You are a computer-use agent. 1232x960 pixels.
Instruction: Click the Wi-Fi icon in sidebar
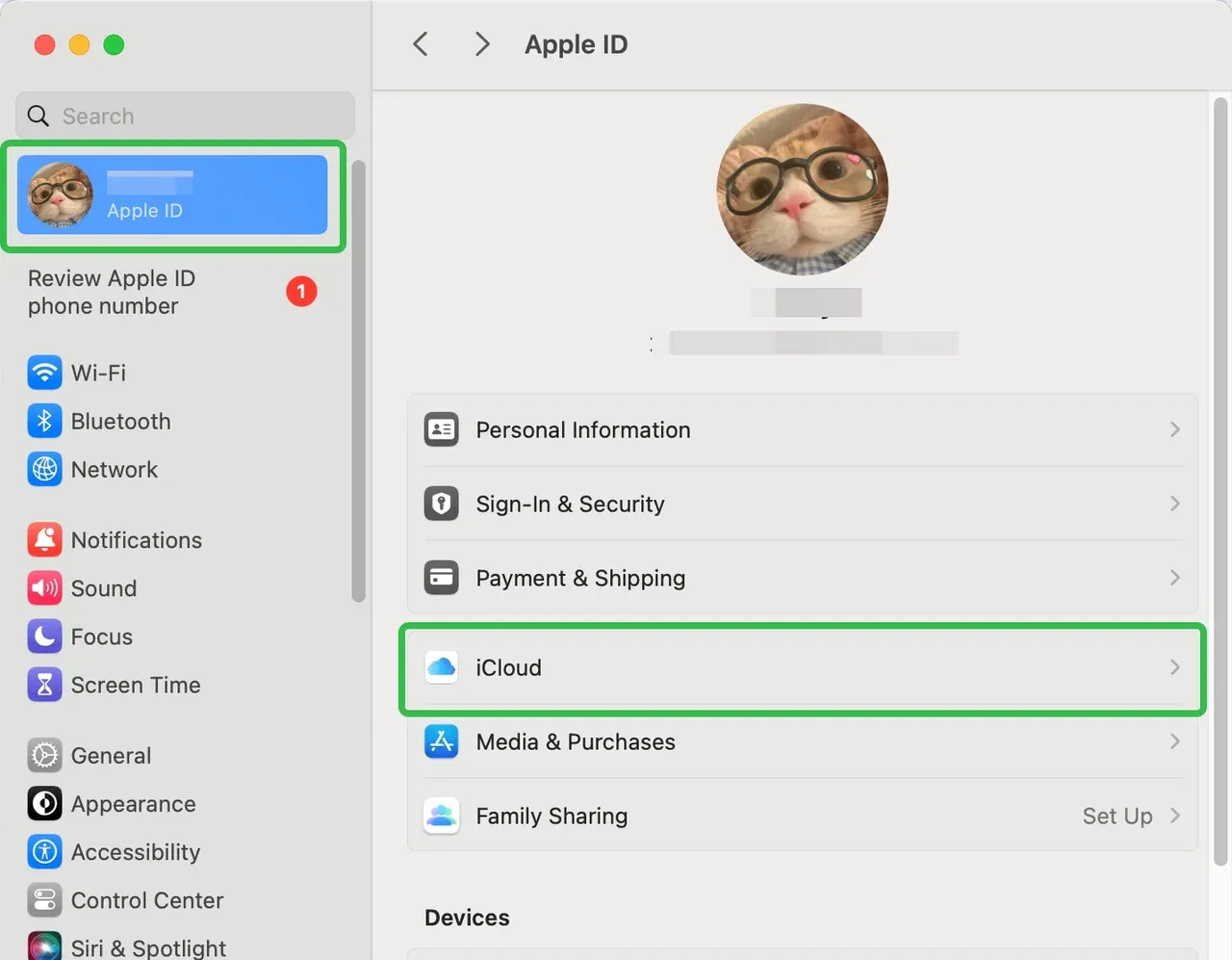(x=44, y=373)
